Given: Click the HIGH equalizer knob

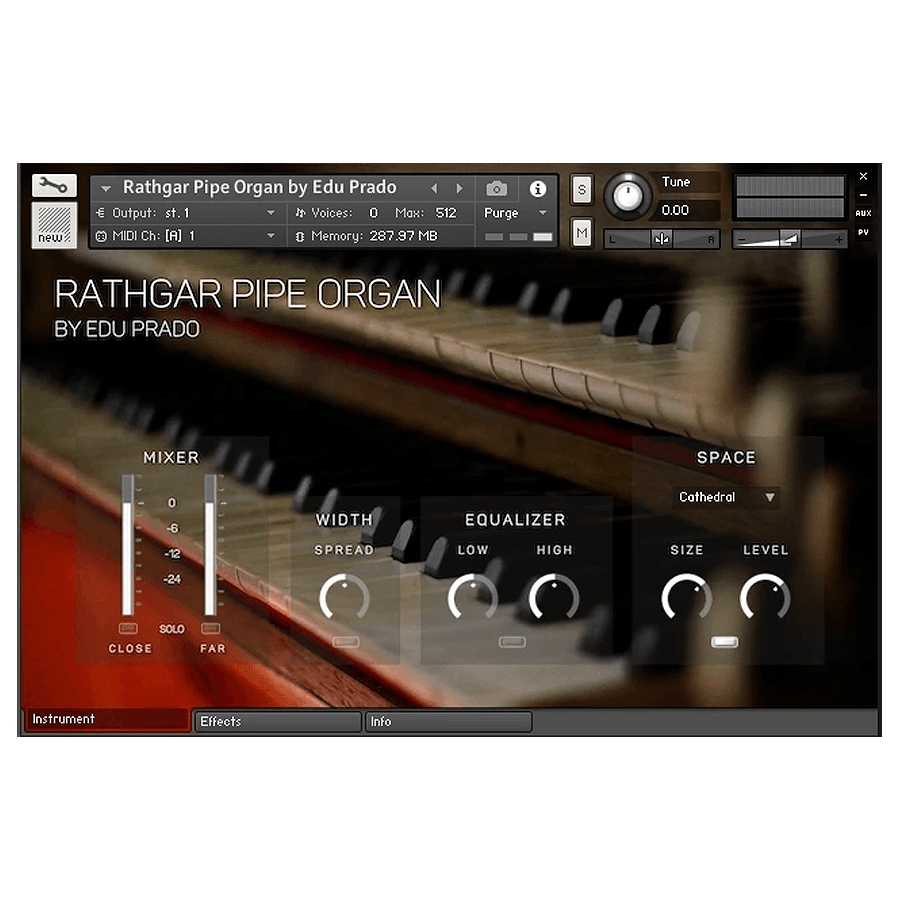Looking at the screenshot, I should (554, 598).
